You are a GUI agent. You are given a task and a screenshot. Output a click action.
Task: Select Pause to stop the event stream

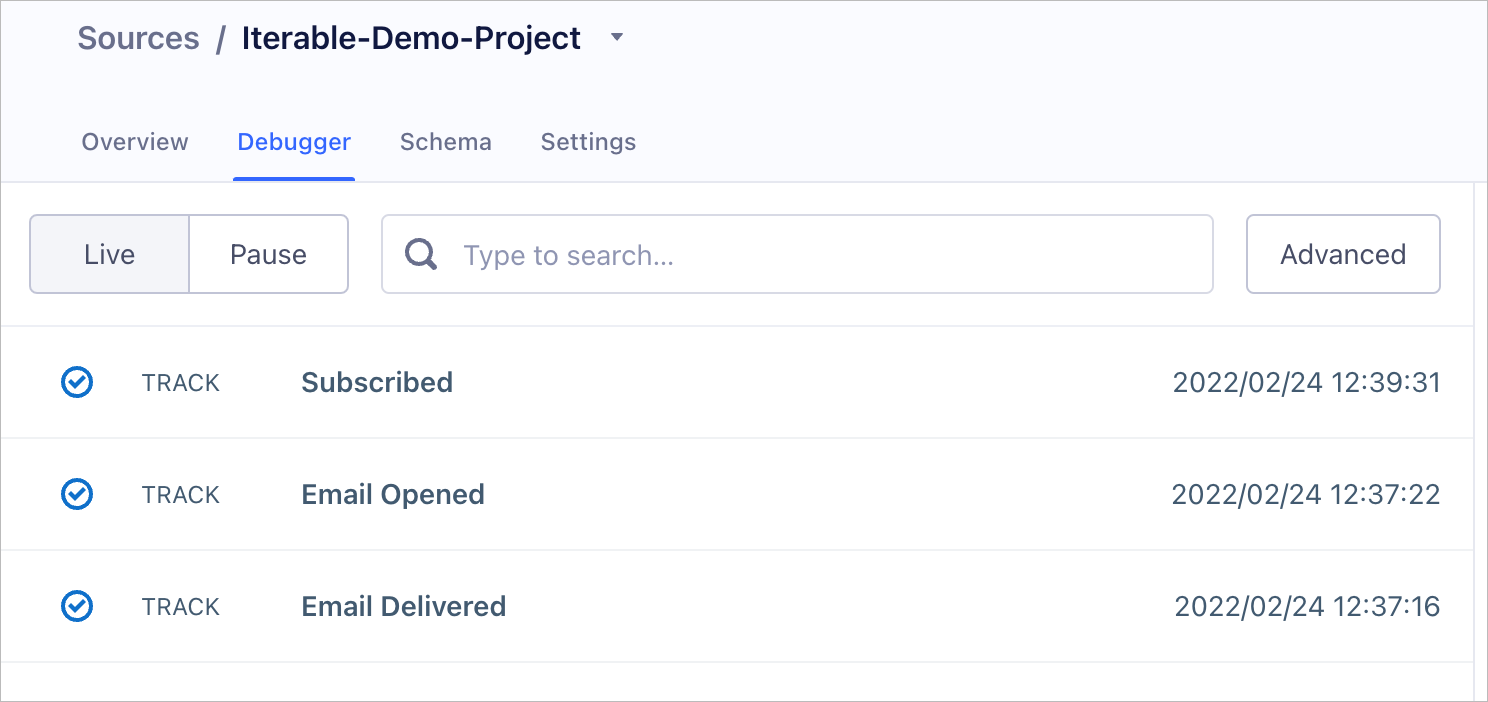(x=268, y=254)
